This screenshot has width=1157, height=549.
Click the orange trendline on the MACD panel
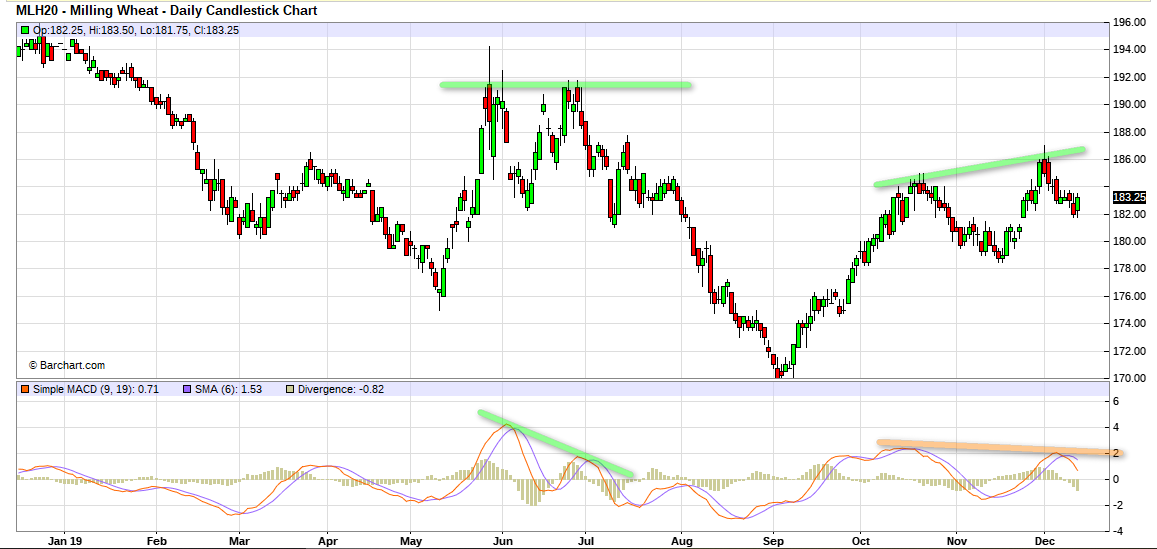[1000, 447]
